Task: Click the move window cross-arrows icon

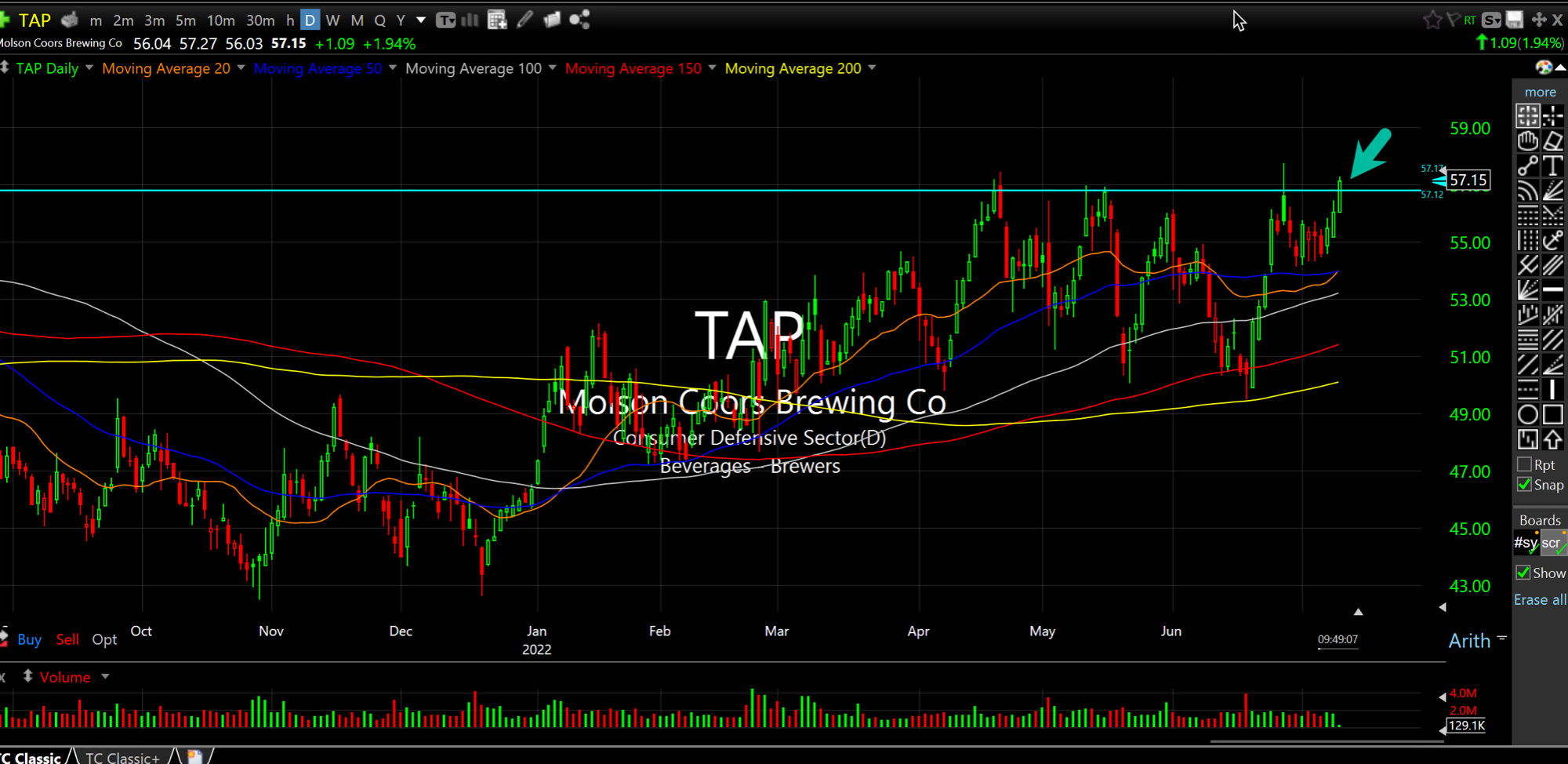Action: (x=1538, y=20)
